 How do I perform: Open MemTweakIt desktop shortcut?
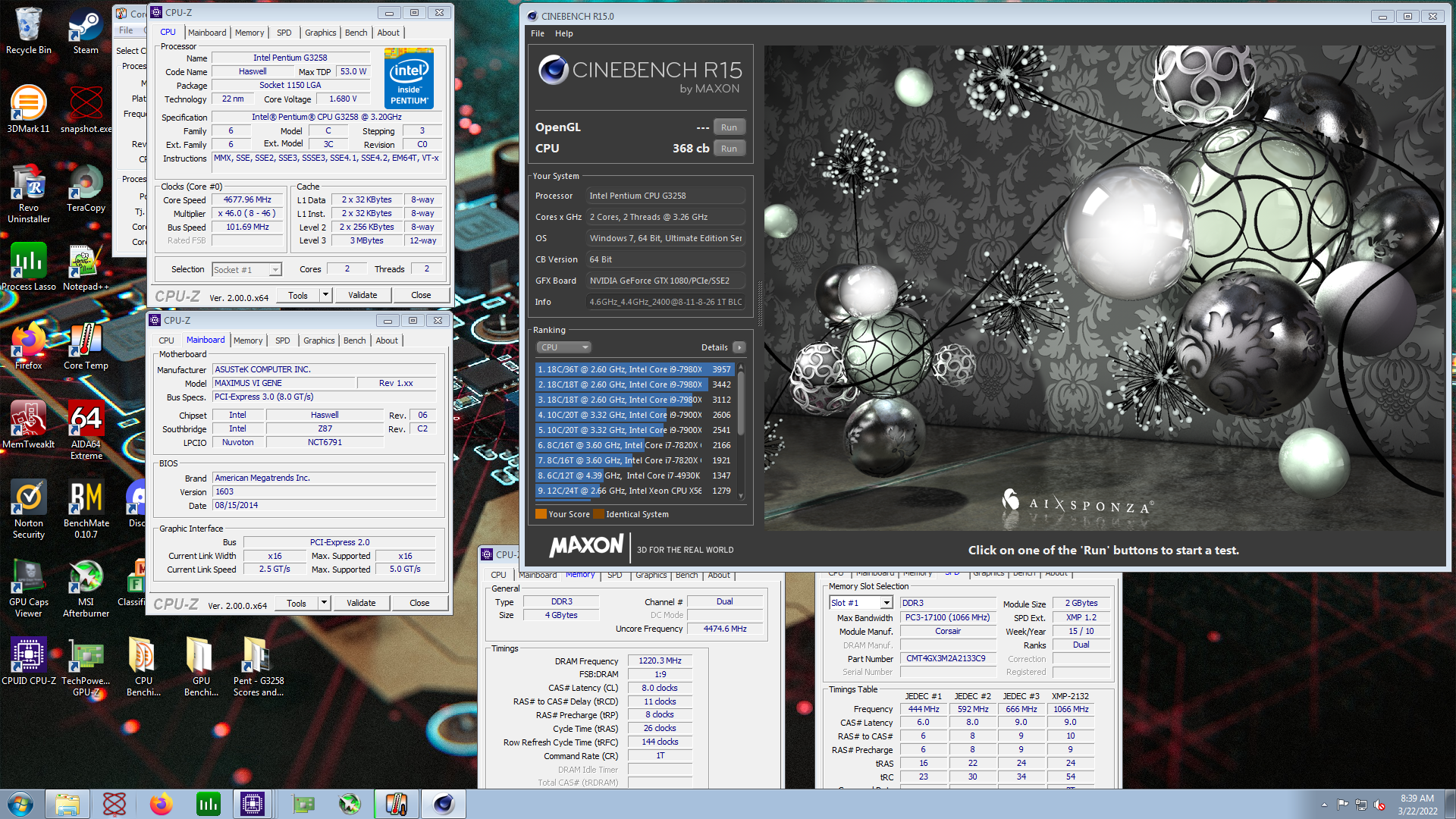[x=29, y=425]
